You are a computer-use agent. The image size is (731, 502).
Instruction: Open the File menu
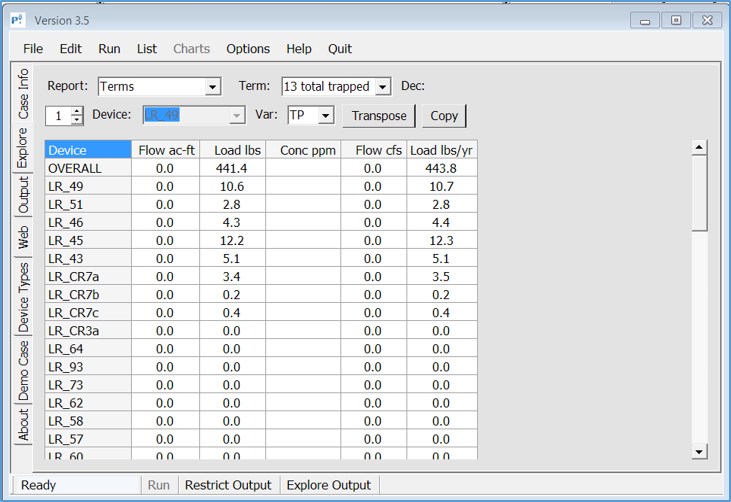(x=33, y=48)
